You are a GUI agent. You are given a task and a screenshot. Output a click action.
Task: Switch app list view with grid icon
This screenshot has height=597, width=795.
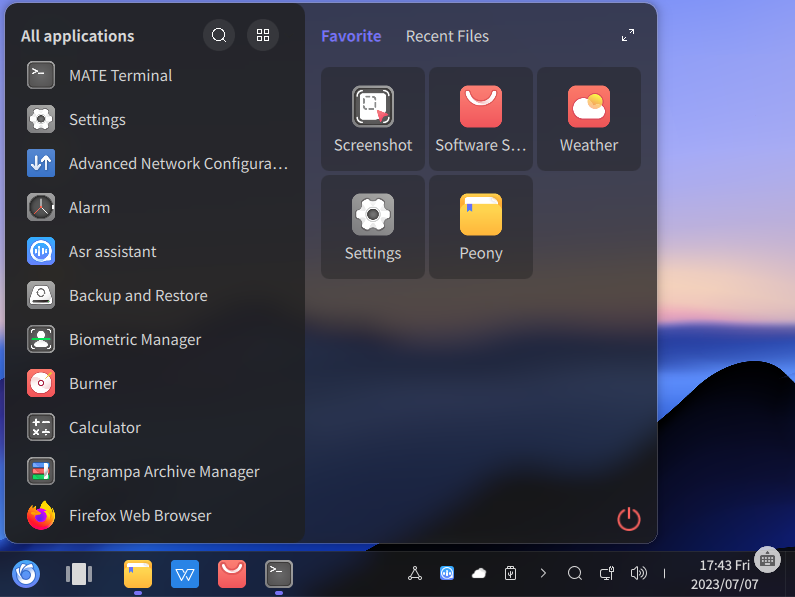tap(263, 35)
